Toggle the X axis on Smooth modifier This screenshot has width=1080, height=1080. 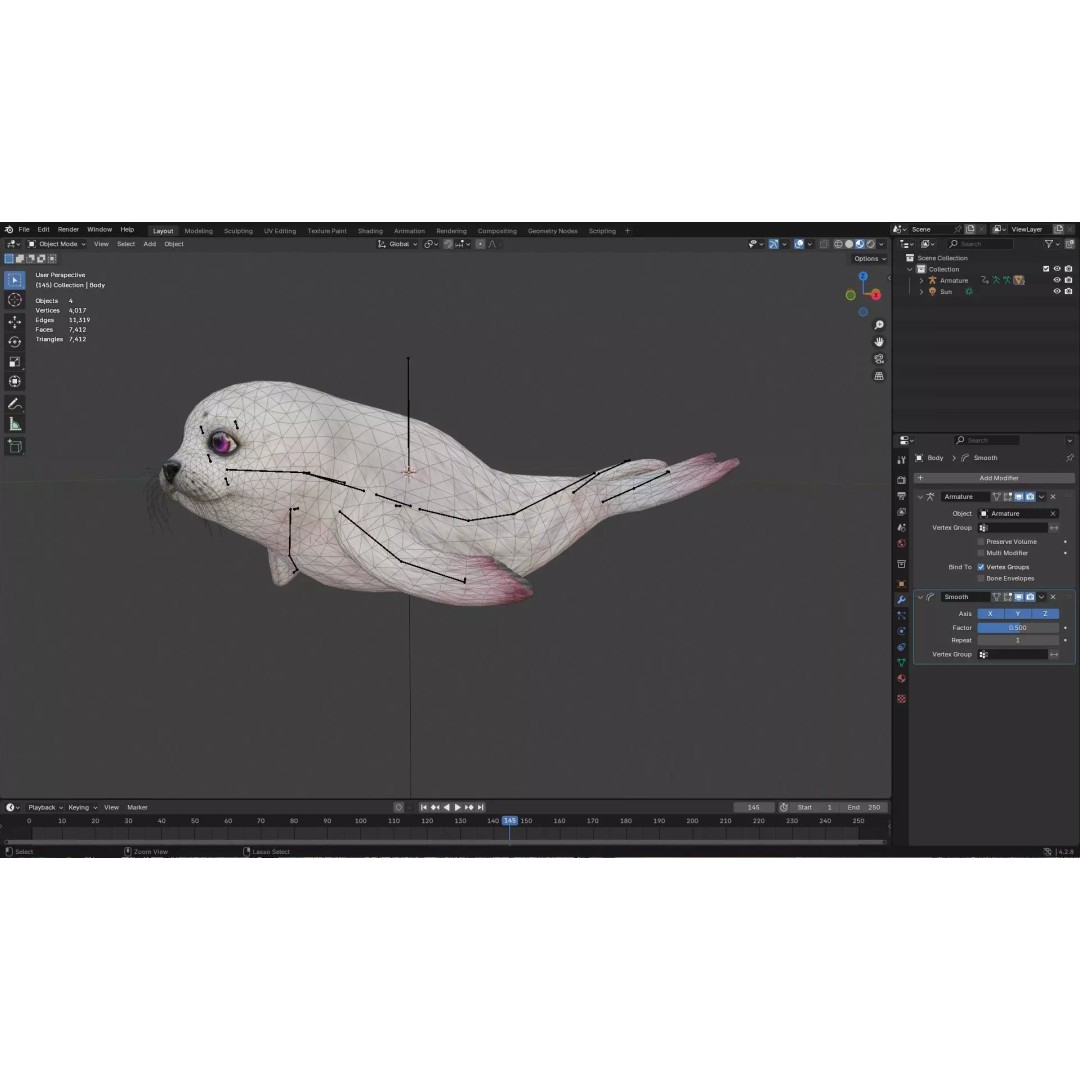click(x=990, y=614)
